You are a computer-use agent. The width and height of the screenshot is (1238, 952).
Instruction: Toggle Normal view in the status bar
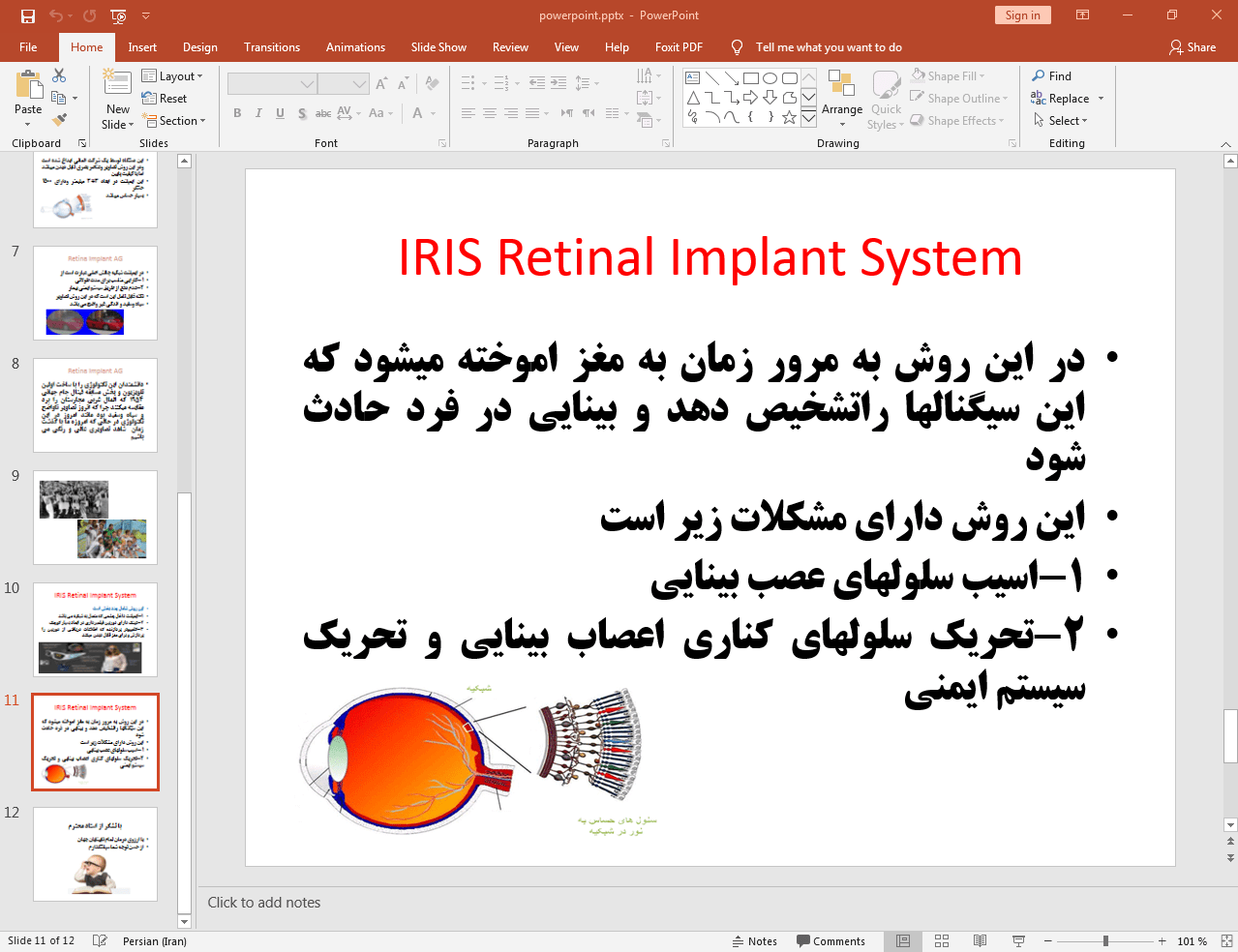(x=902, y=941)
